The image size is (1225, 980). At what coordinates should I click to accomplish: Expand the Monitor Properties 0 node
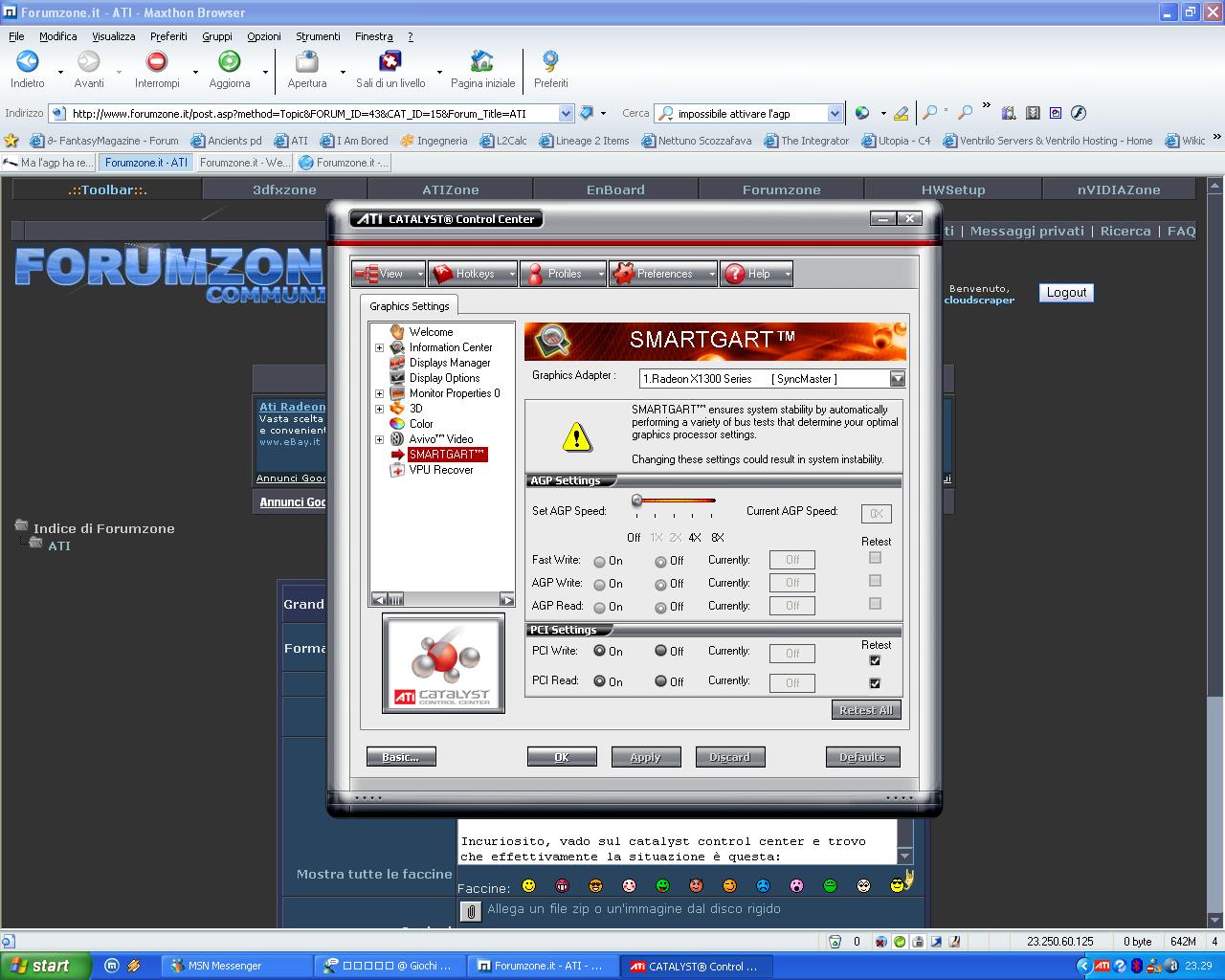click(x=379, y=394)
